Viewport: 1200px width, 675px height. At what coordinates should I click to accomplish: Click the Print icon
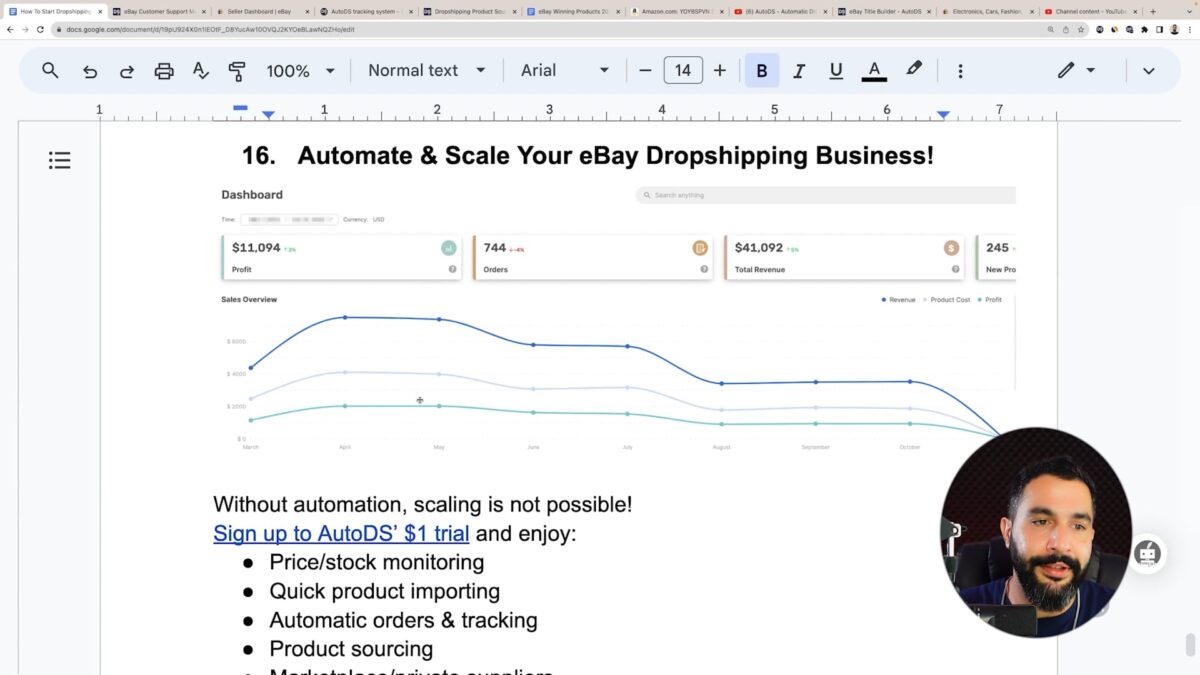(x=164, y=71)
